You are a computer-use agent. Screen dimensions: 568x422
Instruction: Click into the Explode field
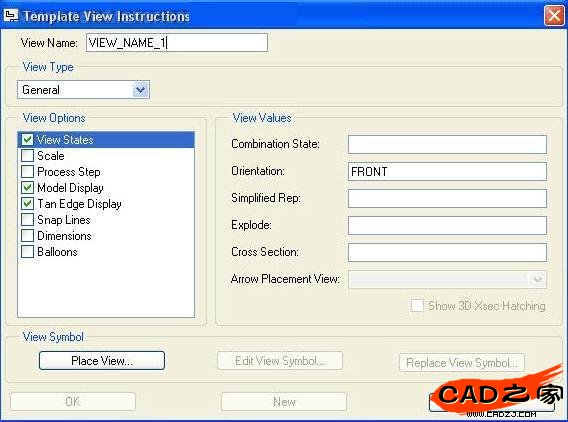tap(447, 225)
